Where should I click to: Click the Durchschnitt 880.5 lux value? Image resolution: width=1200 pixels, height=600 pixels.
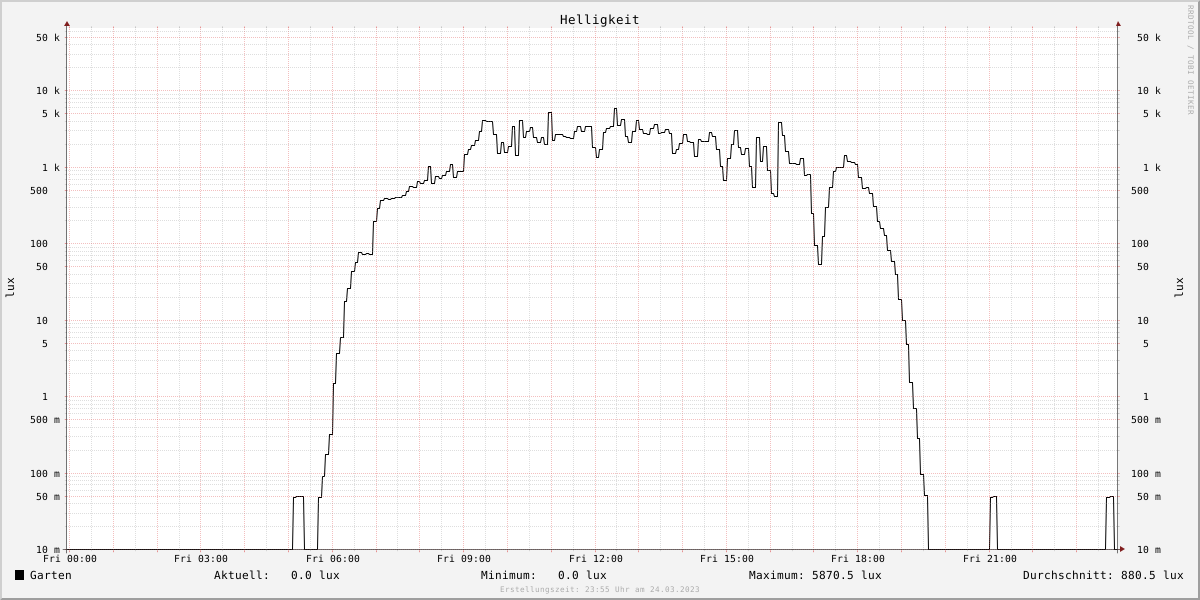[1152, 575]
